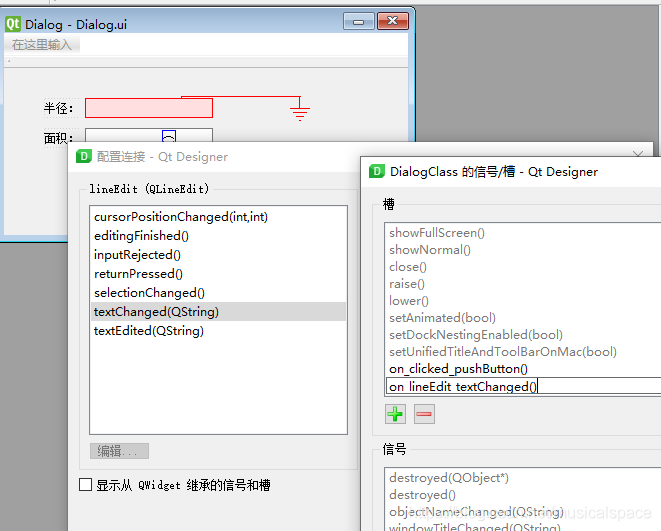Click the Designer icon in DialogClass signals/slots title
Image resolution: width=661 pixels, height=531 pixels.
pyautogui.click(x=376, y=172)
